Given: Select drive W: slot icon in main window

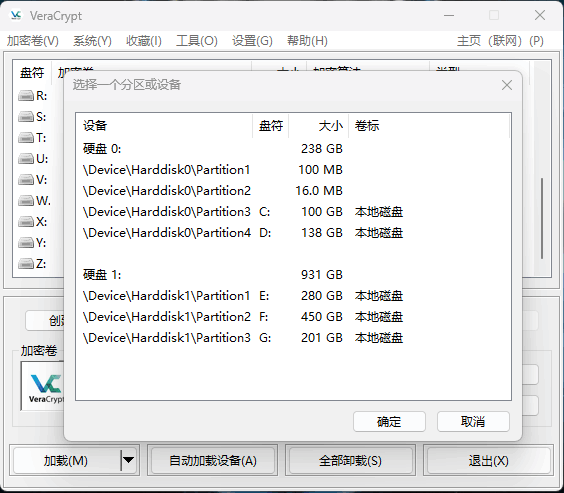Looking at the screenshot, I should point(26,201).
